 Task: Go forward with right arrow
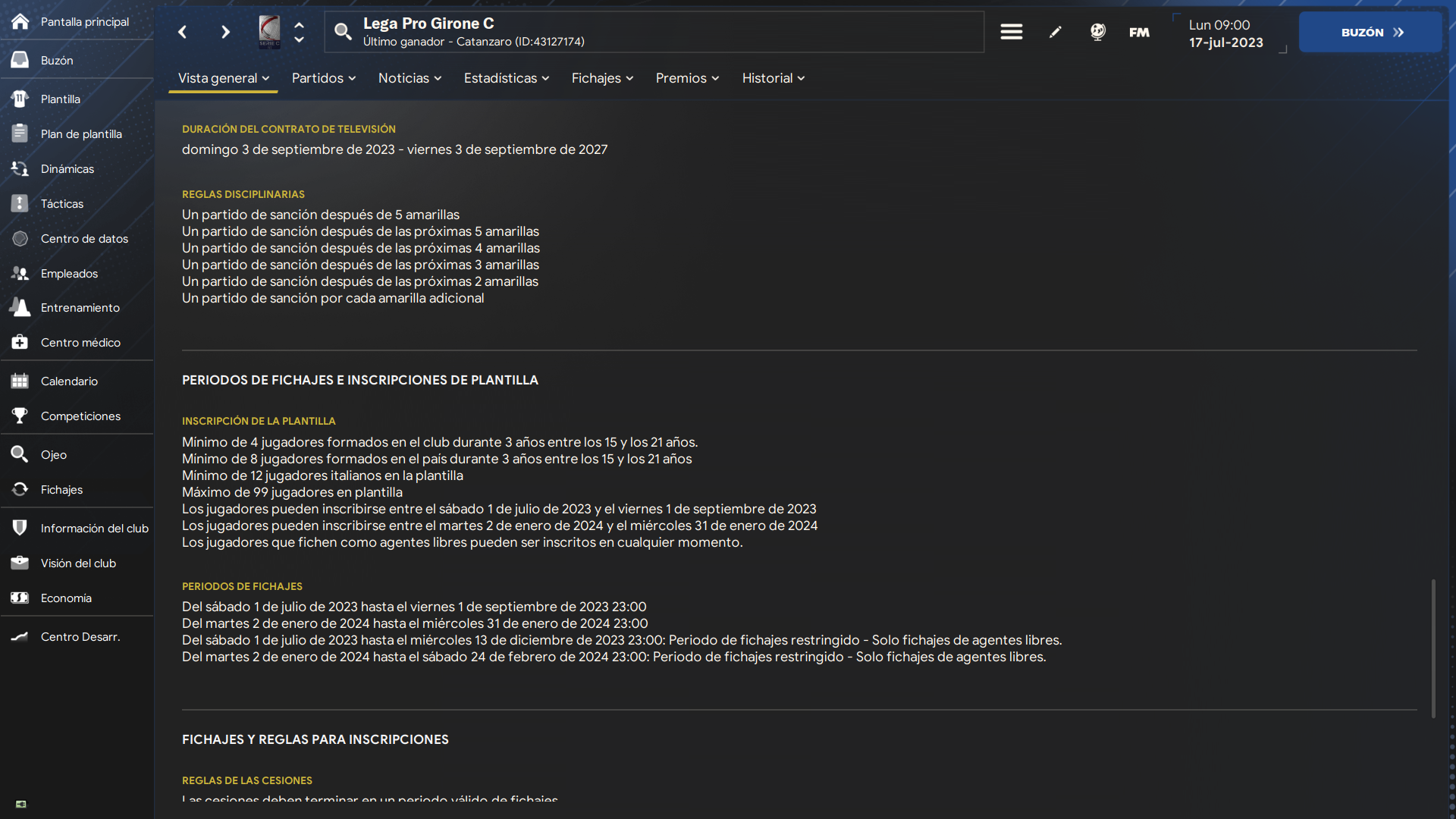pyautogui.click(x=225, y=32)
